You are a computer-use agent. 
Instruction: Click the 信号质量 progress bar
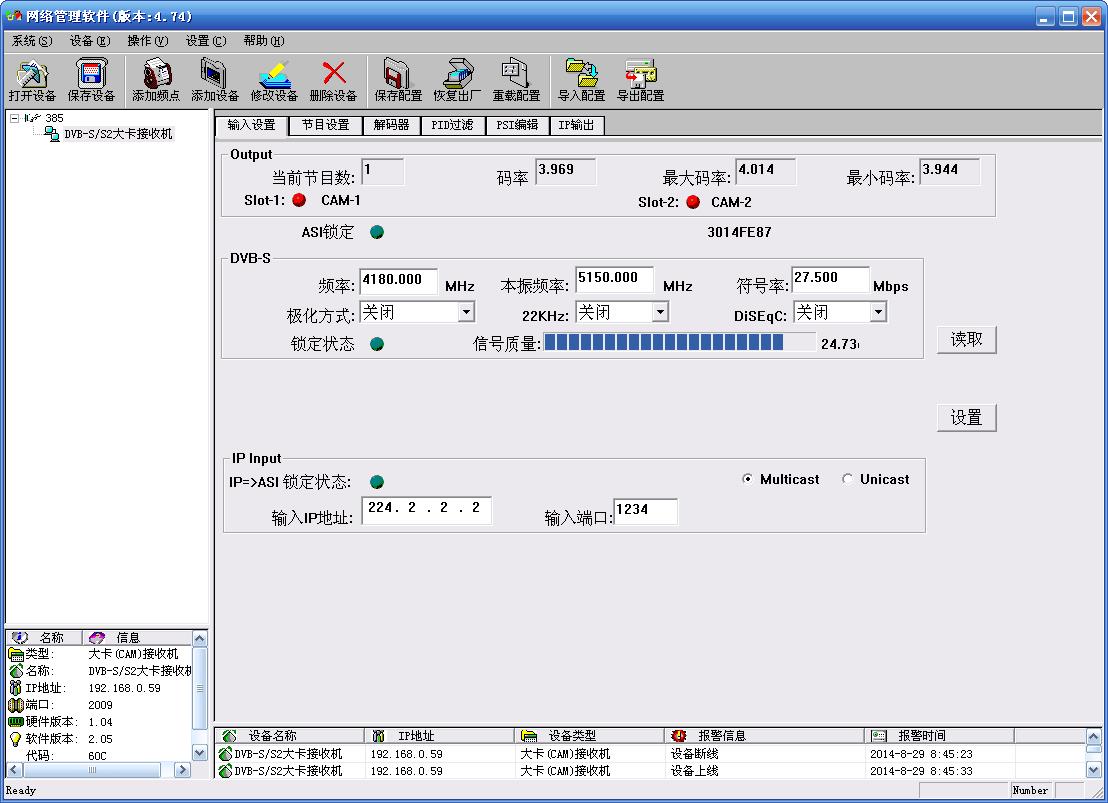click(679, 343)
